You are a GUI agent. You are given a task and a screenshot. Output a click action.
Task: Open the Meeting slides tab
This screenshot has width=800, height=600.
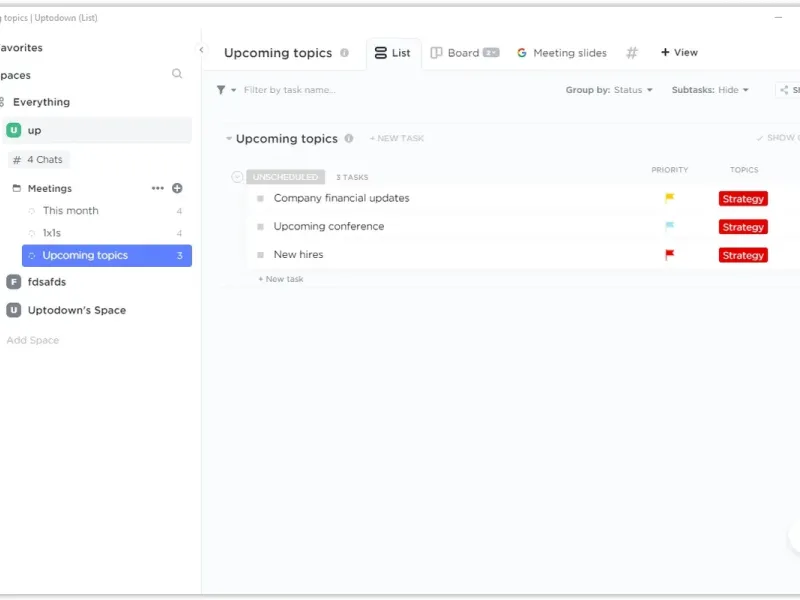[x=562, y=53]
